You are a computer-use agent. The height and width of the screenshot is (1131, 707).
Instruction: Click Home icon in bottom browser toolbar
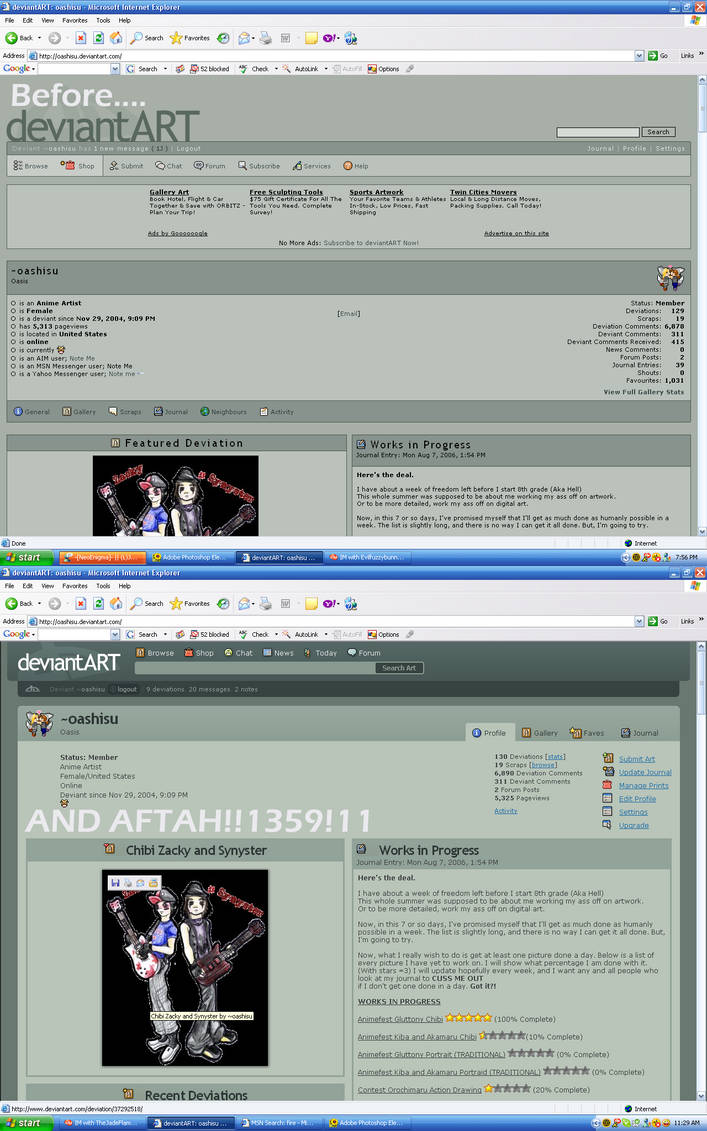click(116, 604)
